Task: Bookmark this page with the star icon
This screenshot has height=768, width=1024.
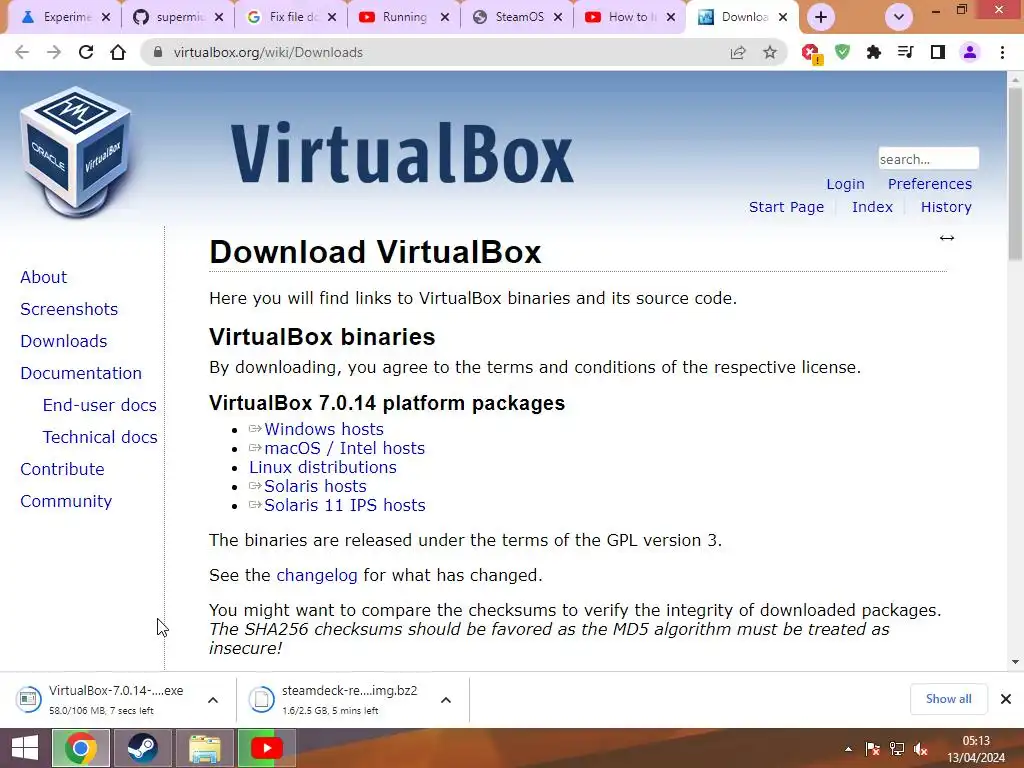Action: click(x=770, y=52)
